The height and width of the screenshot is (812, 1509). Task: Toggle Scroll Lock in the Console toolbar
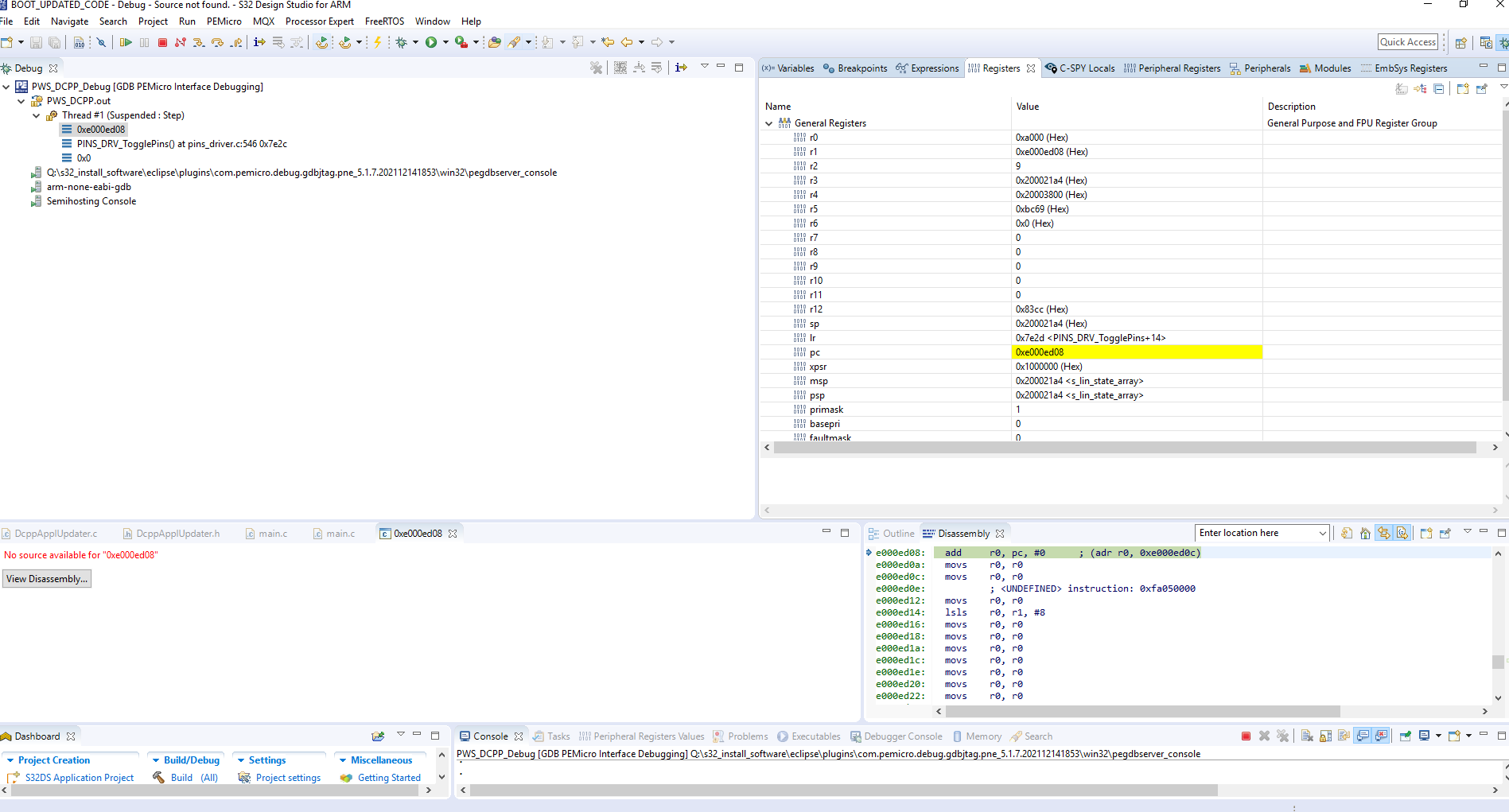coord(1325,736)
